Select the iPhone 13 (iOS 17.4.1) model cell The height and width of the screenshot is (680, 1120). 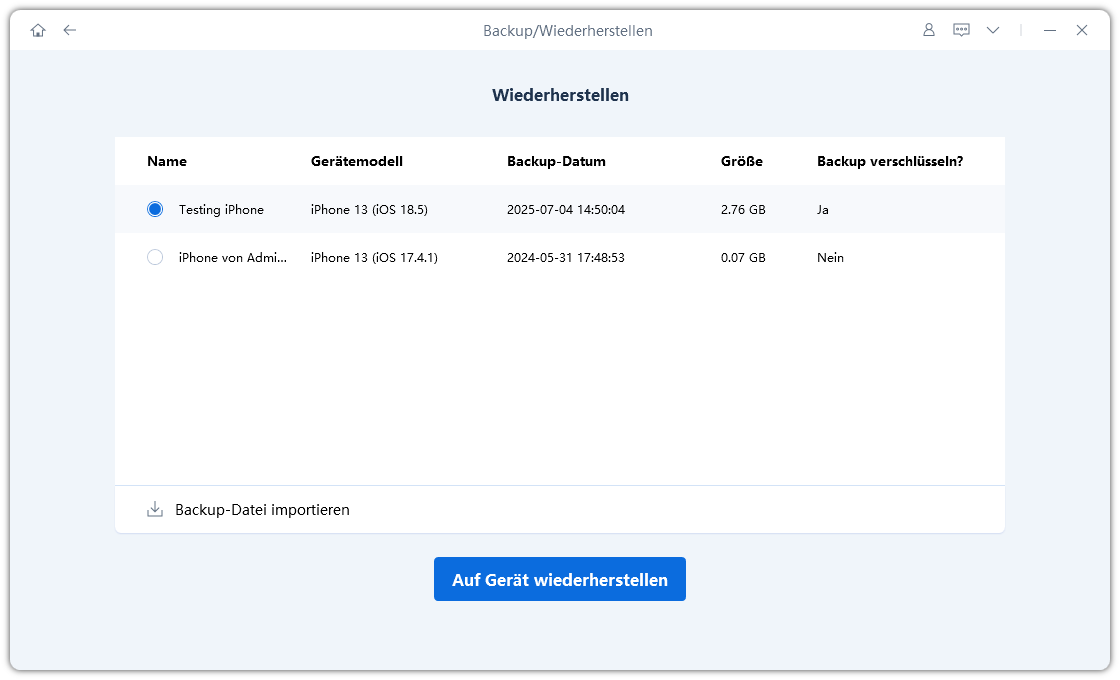pyautogui.click(x=374, y=258)
